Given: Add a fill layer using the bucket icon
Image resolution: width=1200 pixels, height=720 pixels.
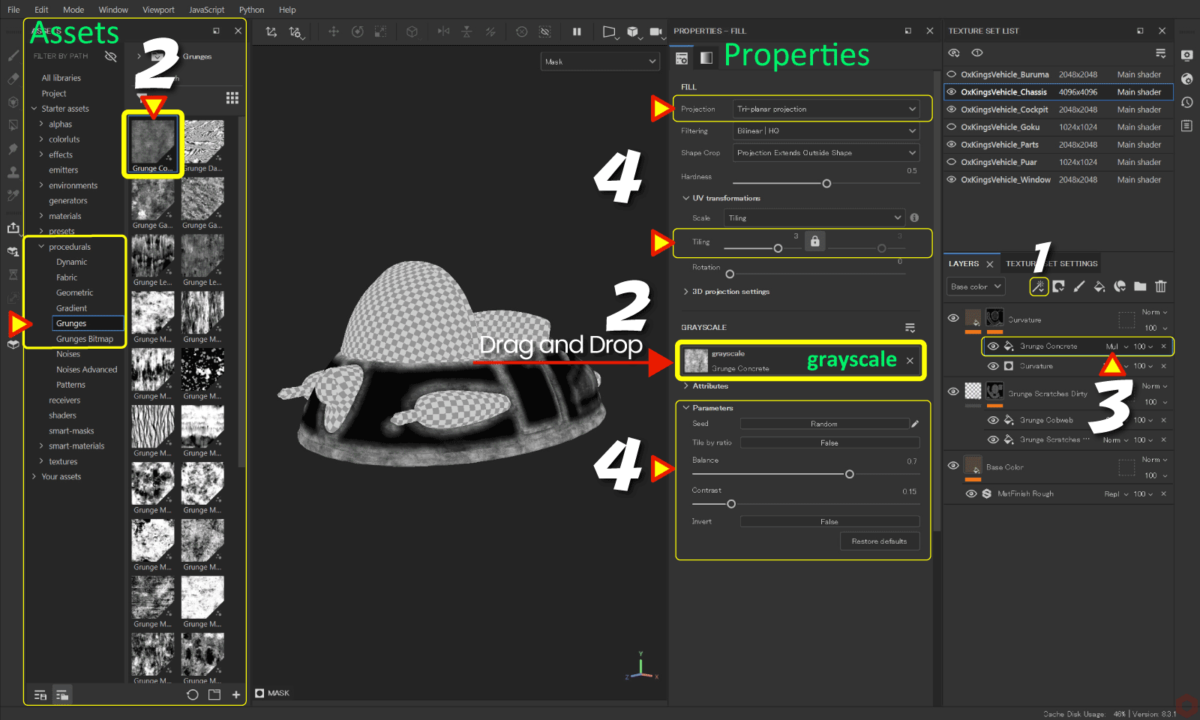Looking at the screenshot, I should [x=1099, y=286].
